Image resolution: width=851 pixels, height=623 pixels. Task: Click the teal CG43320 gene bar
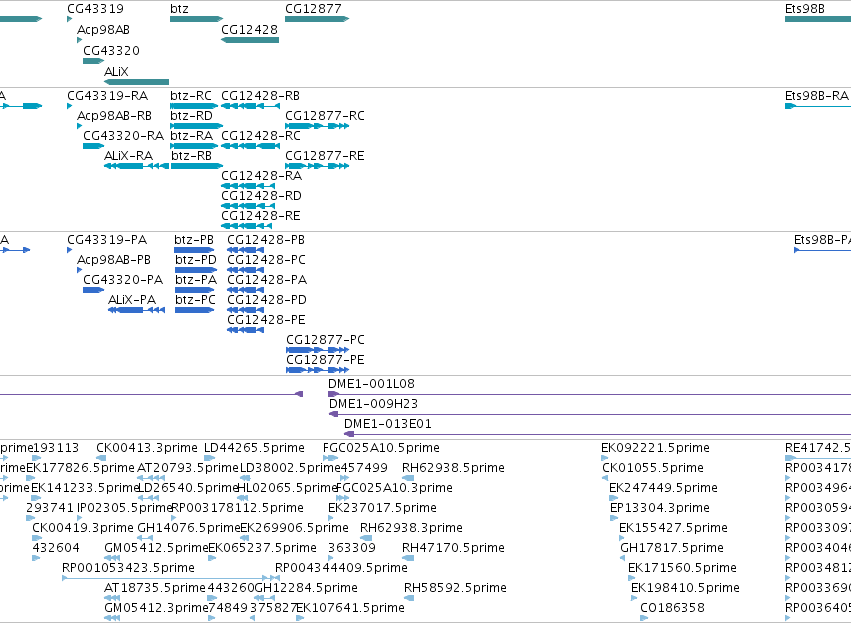click(93, 61)
